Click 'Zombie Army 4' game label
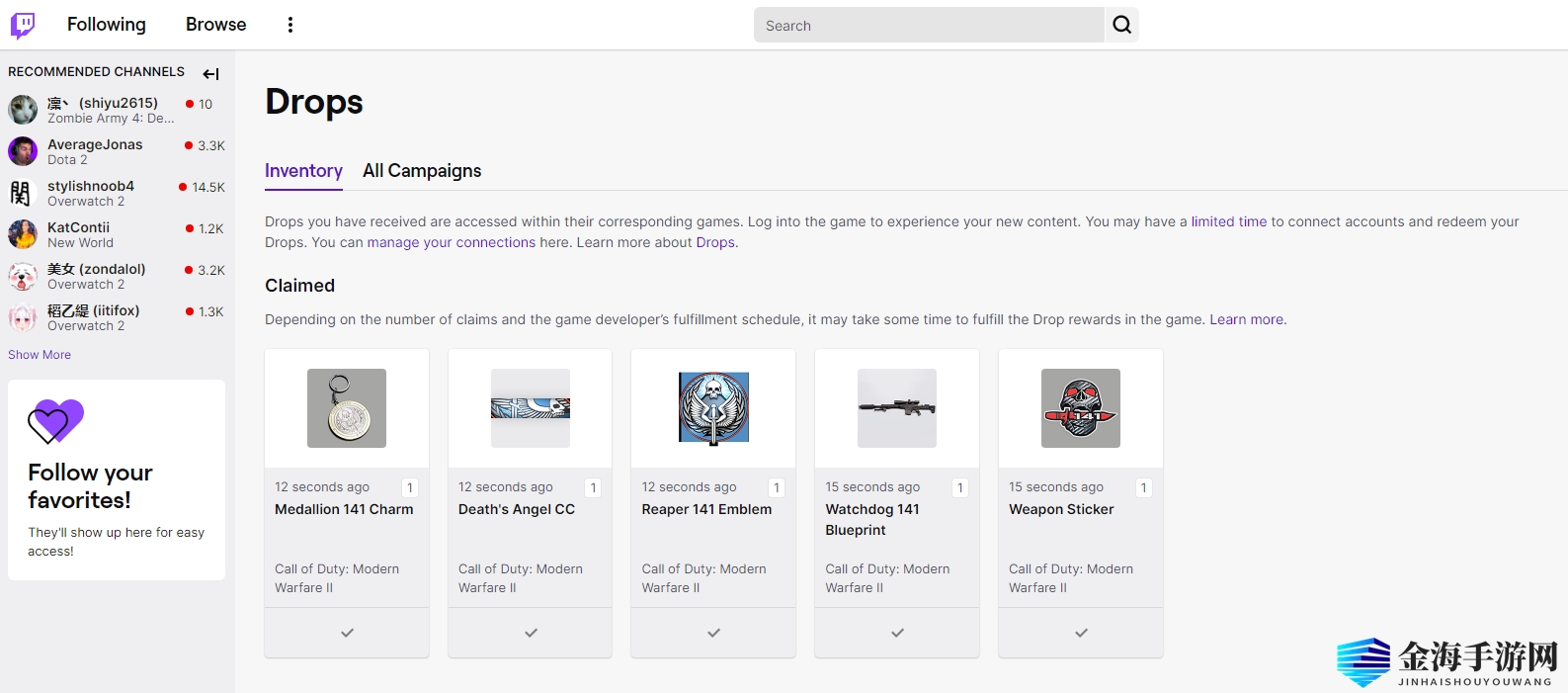Viewport: 1568px width, 693px height. tap(111, 119)
